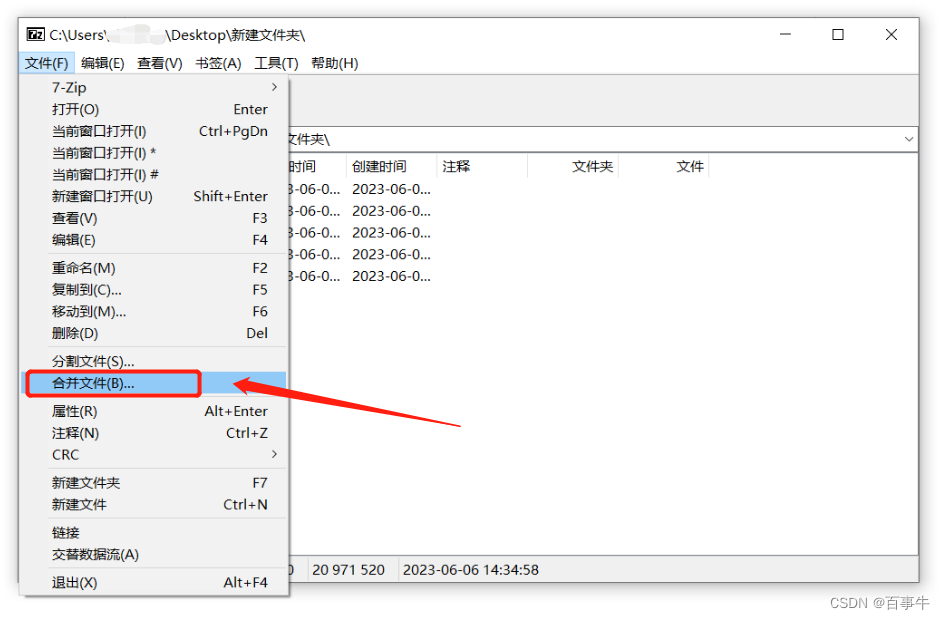Choose 退出(X) to quit
Image resolution: width=945 pixels, height=619 pixels.
154,583
